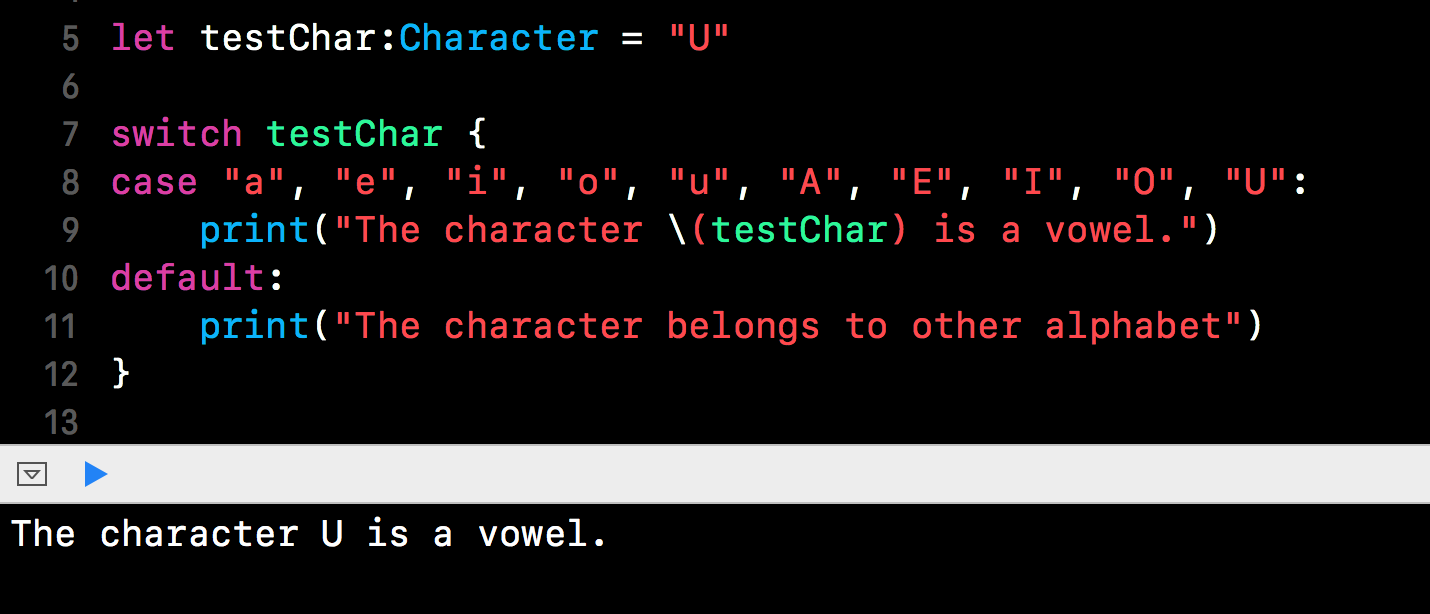Viewport: 1430px width, 614px height.
Task: Click the case keyword on line 8
Action: point(155,182)
